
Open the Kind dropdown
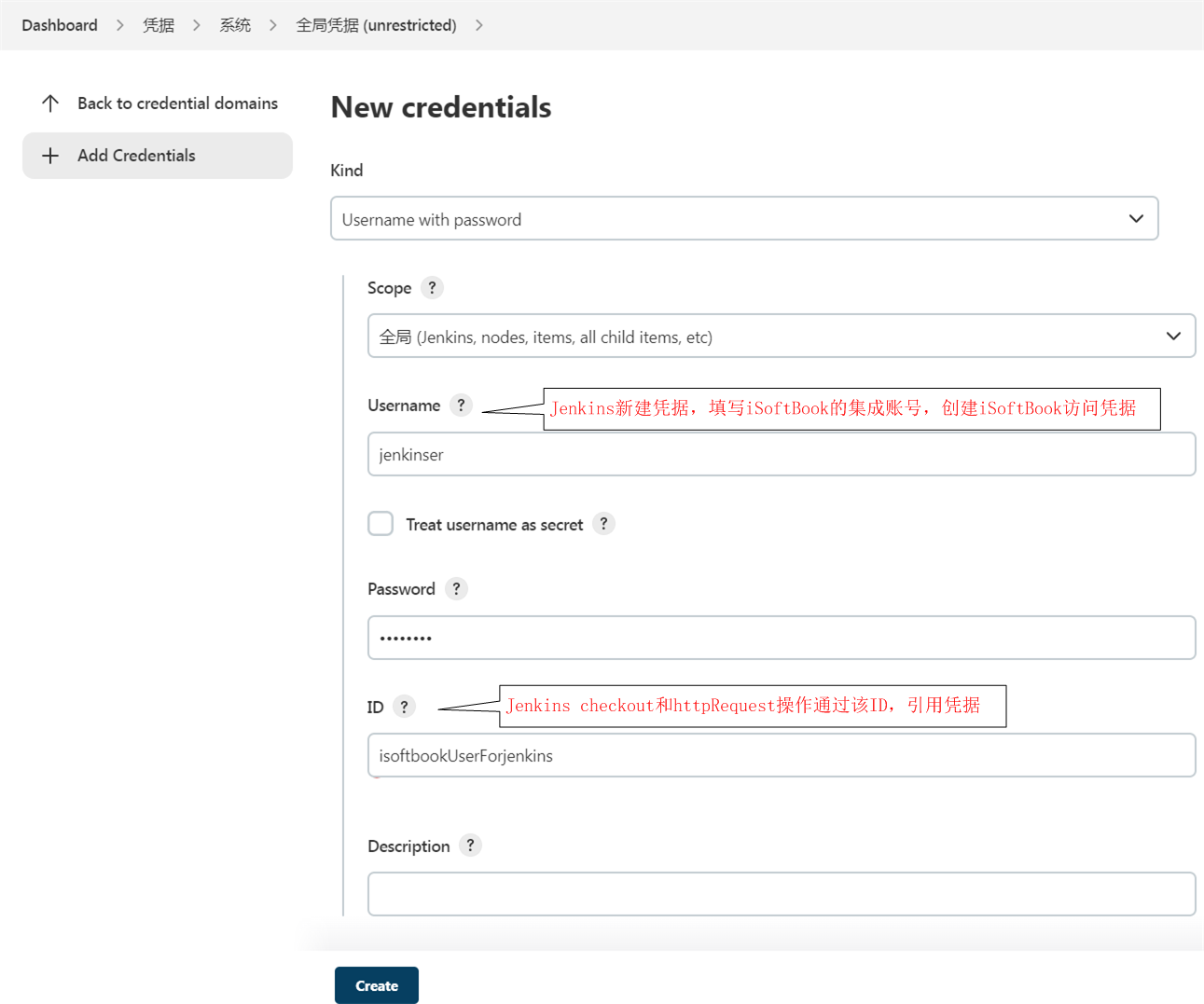coord(744,218)
